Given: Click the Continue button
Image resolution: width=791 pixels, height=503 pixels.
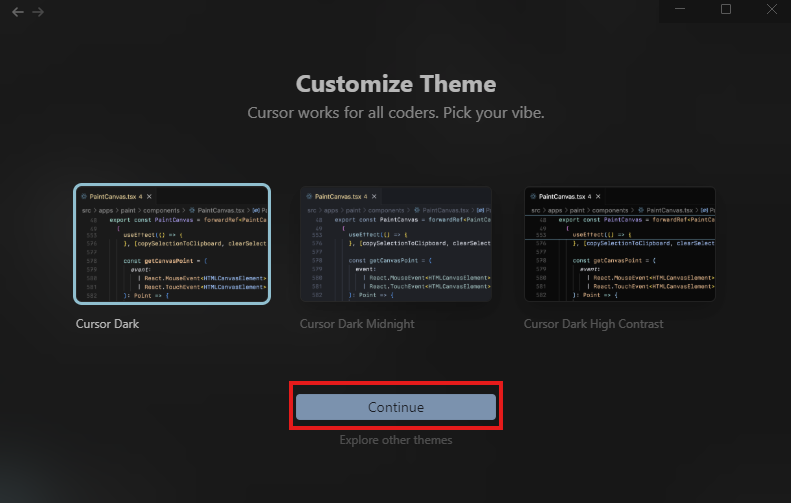Looking at the screenshot, I should click(396, 407).
